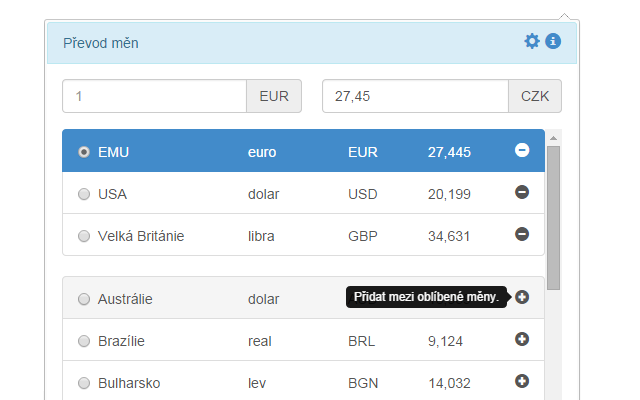Focus the EUR amount input field
The image size is (640, 400).
(x=155, y=96)
